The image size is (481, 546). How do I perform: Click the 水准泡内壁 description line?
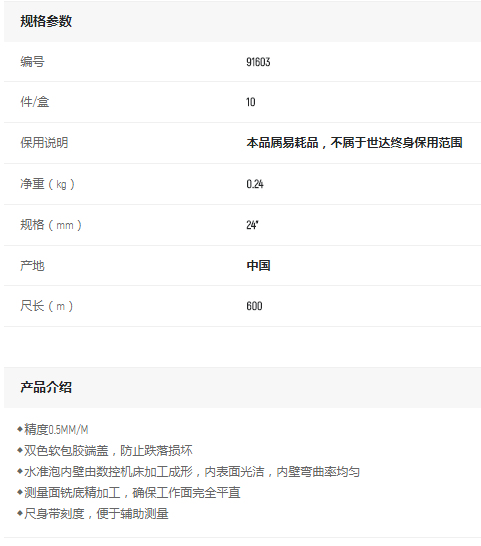click(x=188, y=472)
